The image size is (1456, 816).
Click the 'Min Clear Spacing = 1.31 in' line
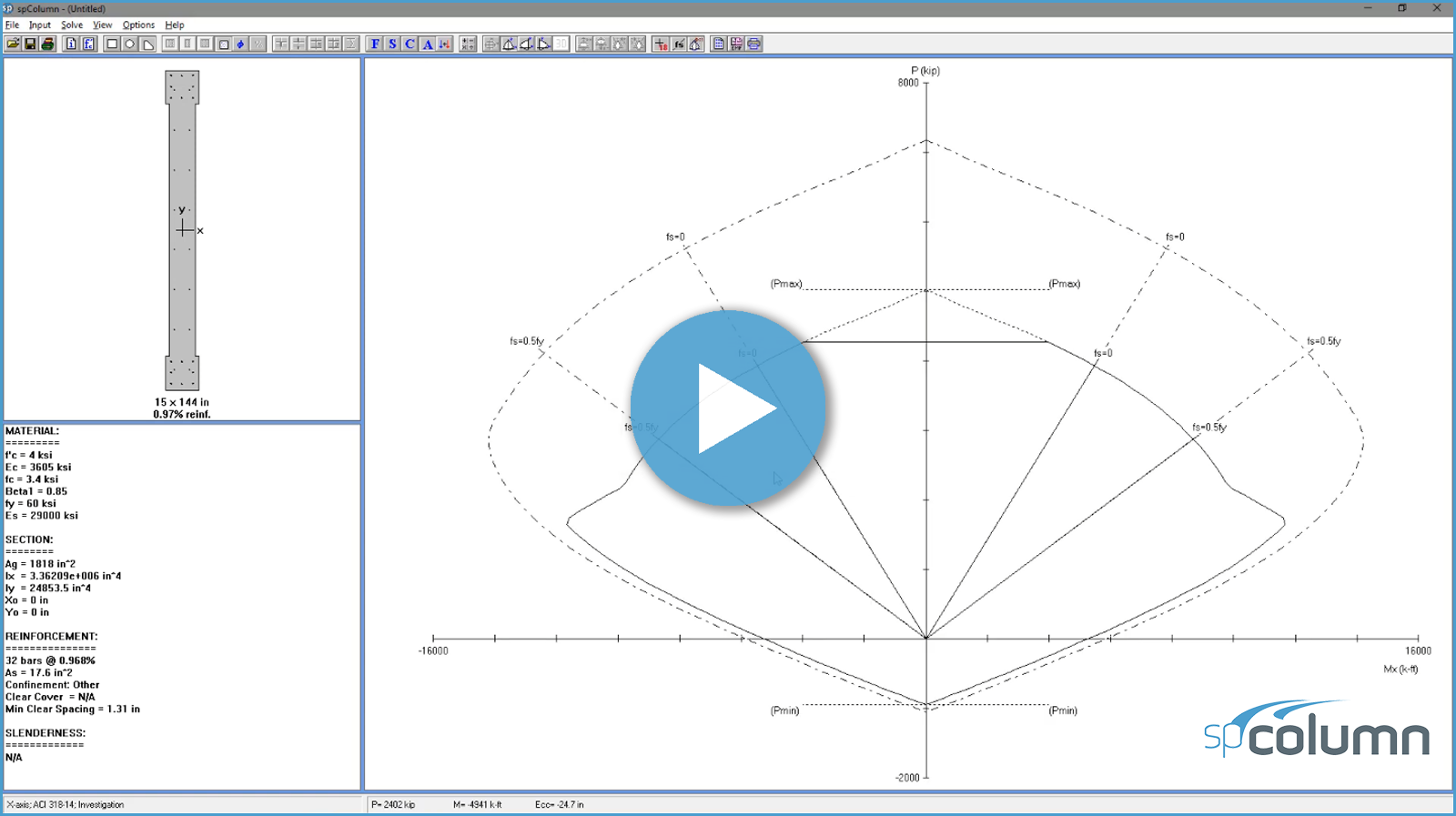coord(73,709)
